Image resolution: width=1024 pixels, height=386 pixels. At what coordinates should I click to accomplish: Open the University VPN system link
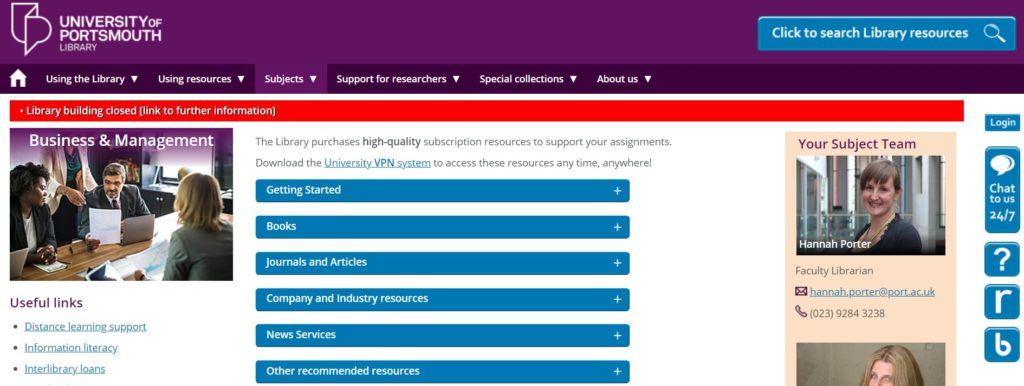(377, 163)
